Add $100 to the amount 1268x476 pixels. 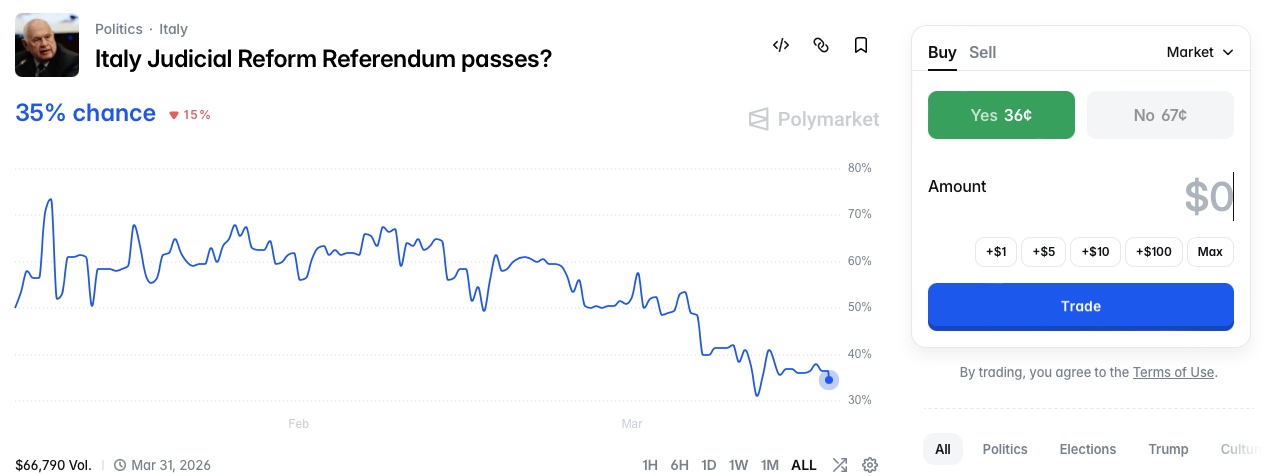click(x=1155, y=252)
